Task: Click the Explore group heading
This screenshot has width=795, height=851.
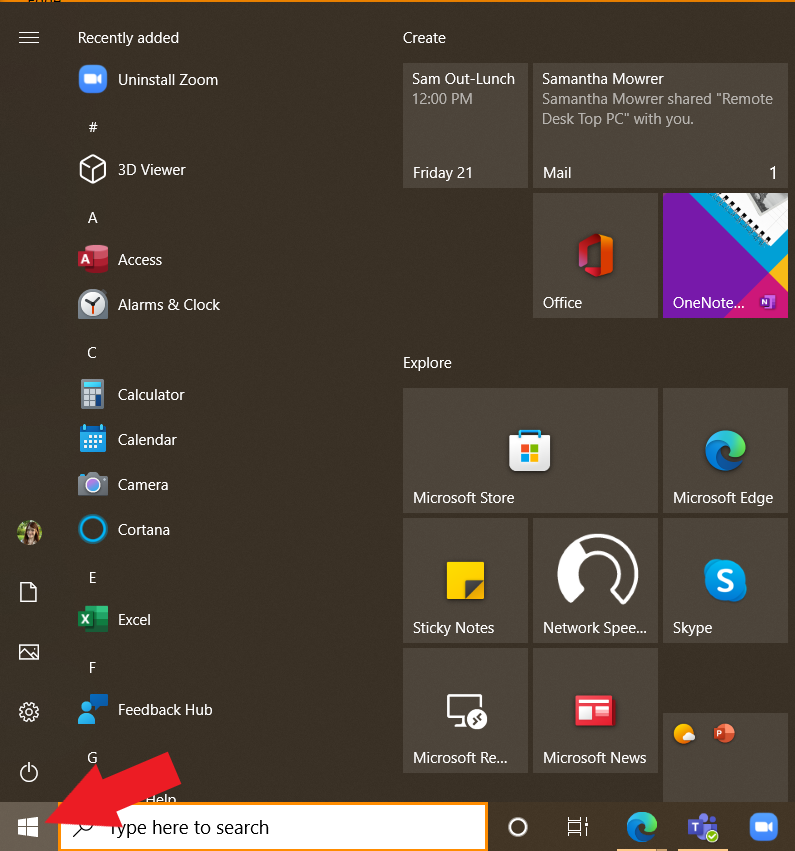Action: [427, 363]
